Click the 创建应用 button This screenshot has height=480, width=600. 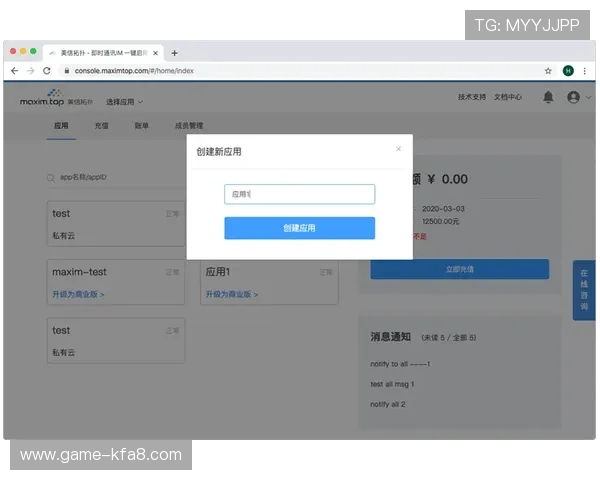(300, 228)
